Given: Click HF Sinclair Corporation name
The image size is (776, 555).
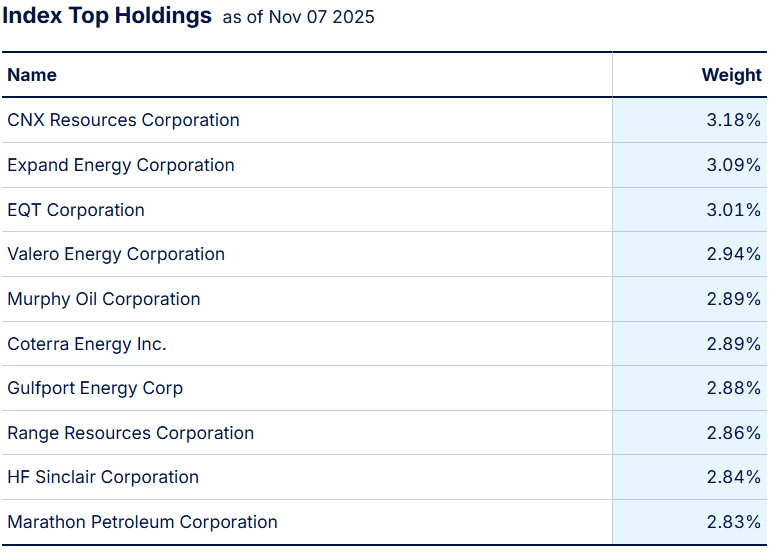Looking at the screenshot, I should click(x=103, y=477).
